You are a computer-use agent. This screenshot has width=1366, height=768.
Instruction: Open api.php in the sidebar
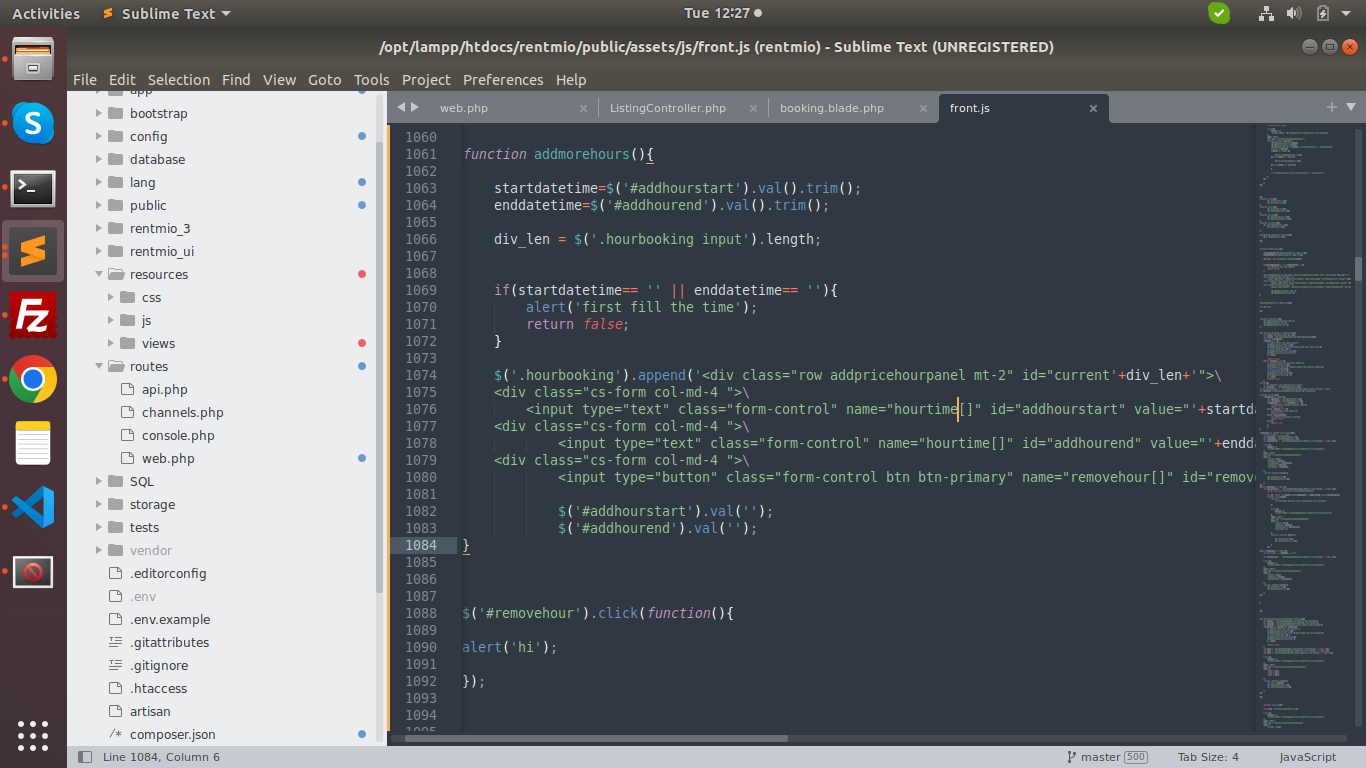tap(164, 389)
